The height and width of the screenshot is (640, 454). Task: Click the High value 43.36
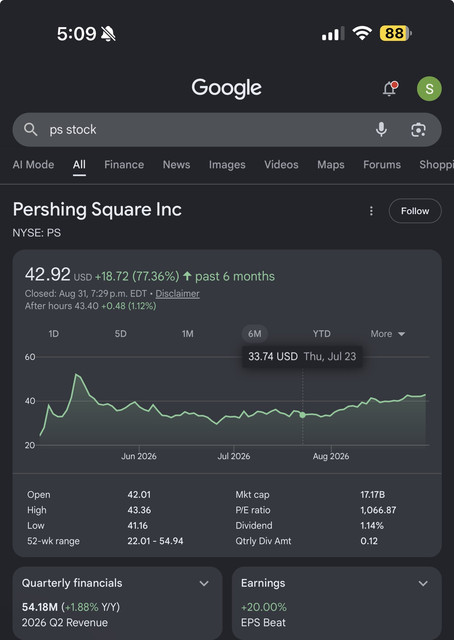[x=139, y=510]
